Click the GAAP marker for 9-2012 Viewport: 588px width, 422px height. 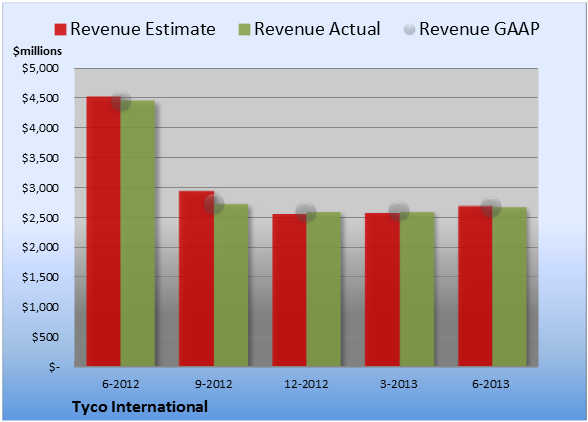point(214,204)
